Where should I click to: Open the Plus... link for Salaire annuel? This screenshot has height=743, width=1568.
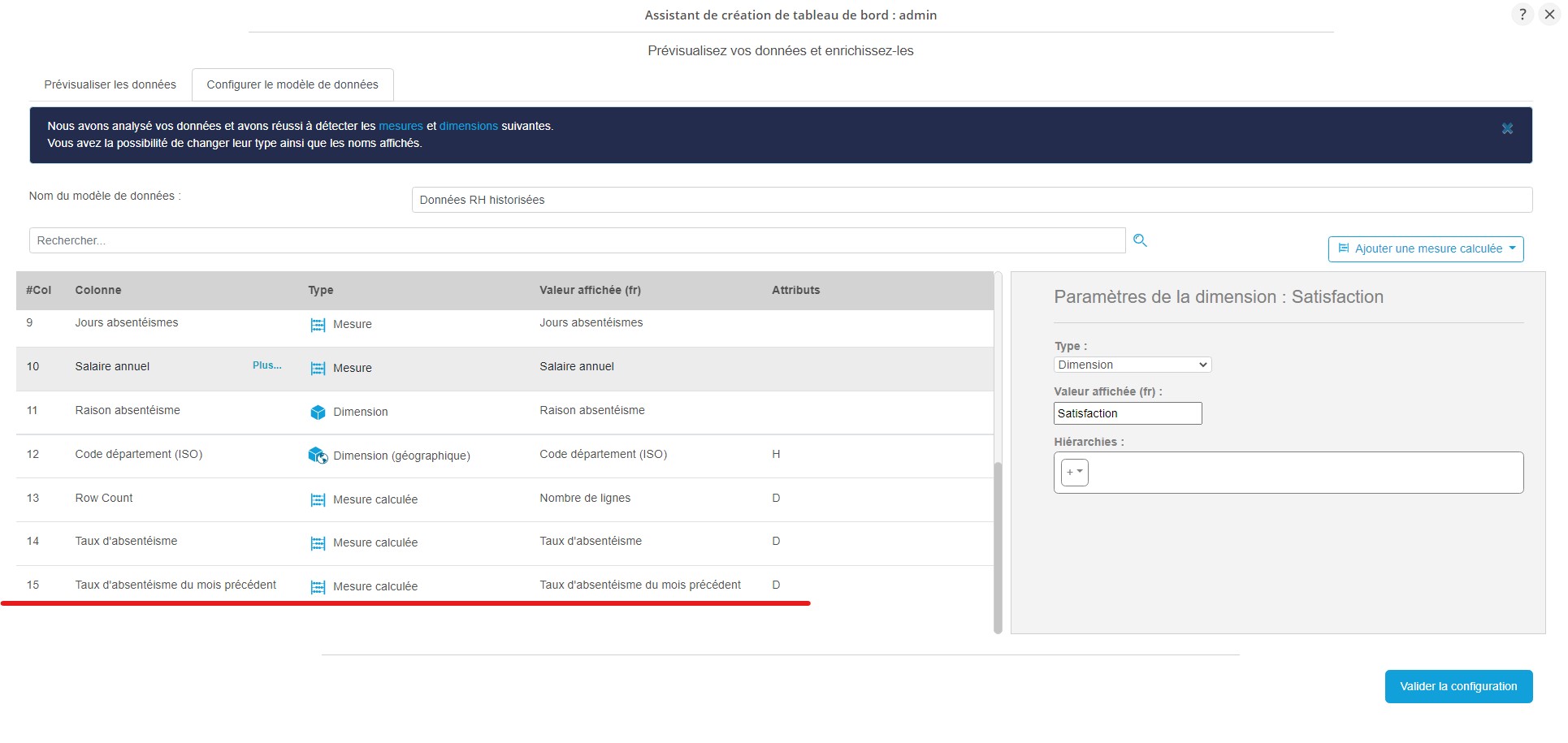[x=266, y=365]
